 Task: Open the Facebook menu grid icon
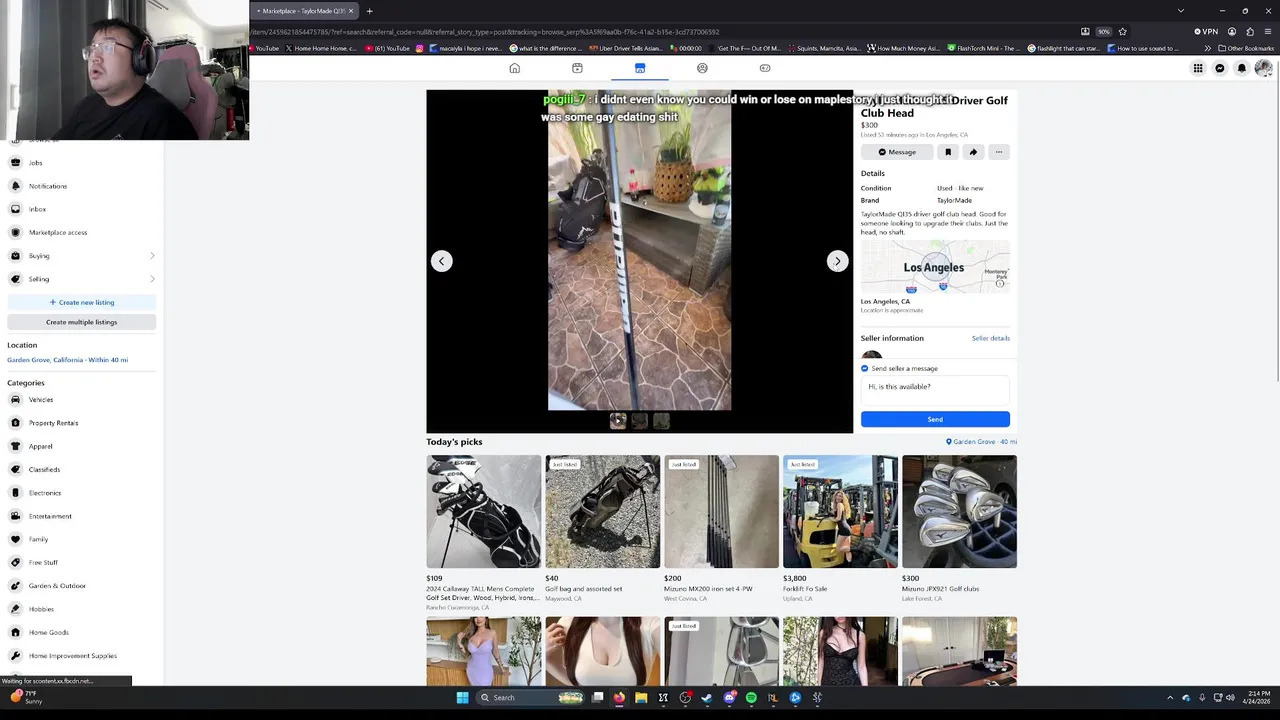(x=1197, y=68)
